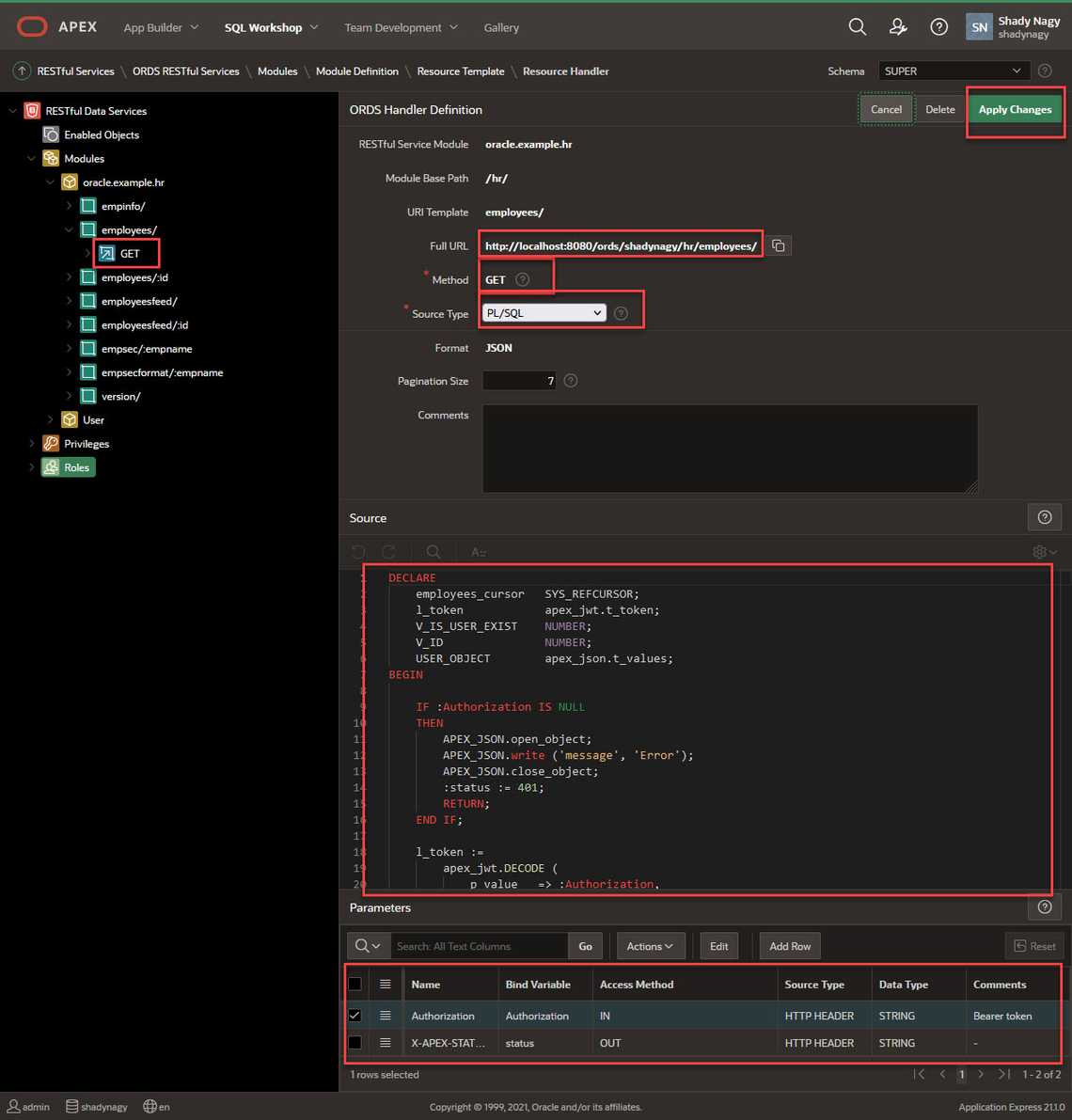The height and width of the screenshot is (1120, 1072).
Task: Click the Pagination Size input field
Action: (x=520, y=381)
